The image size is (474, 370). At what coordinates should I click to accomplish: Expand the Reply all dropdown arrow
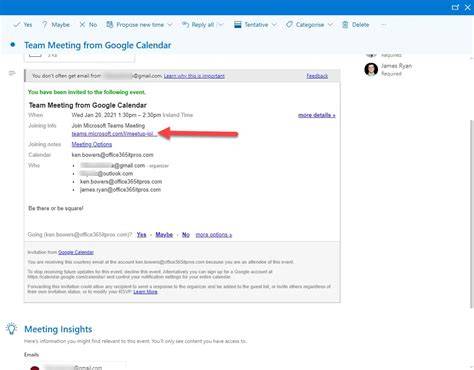[x=221, y=25]
